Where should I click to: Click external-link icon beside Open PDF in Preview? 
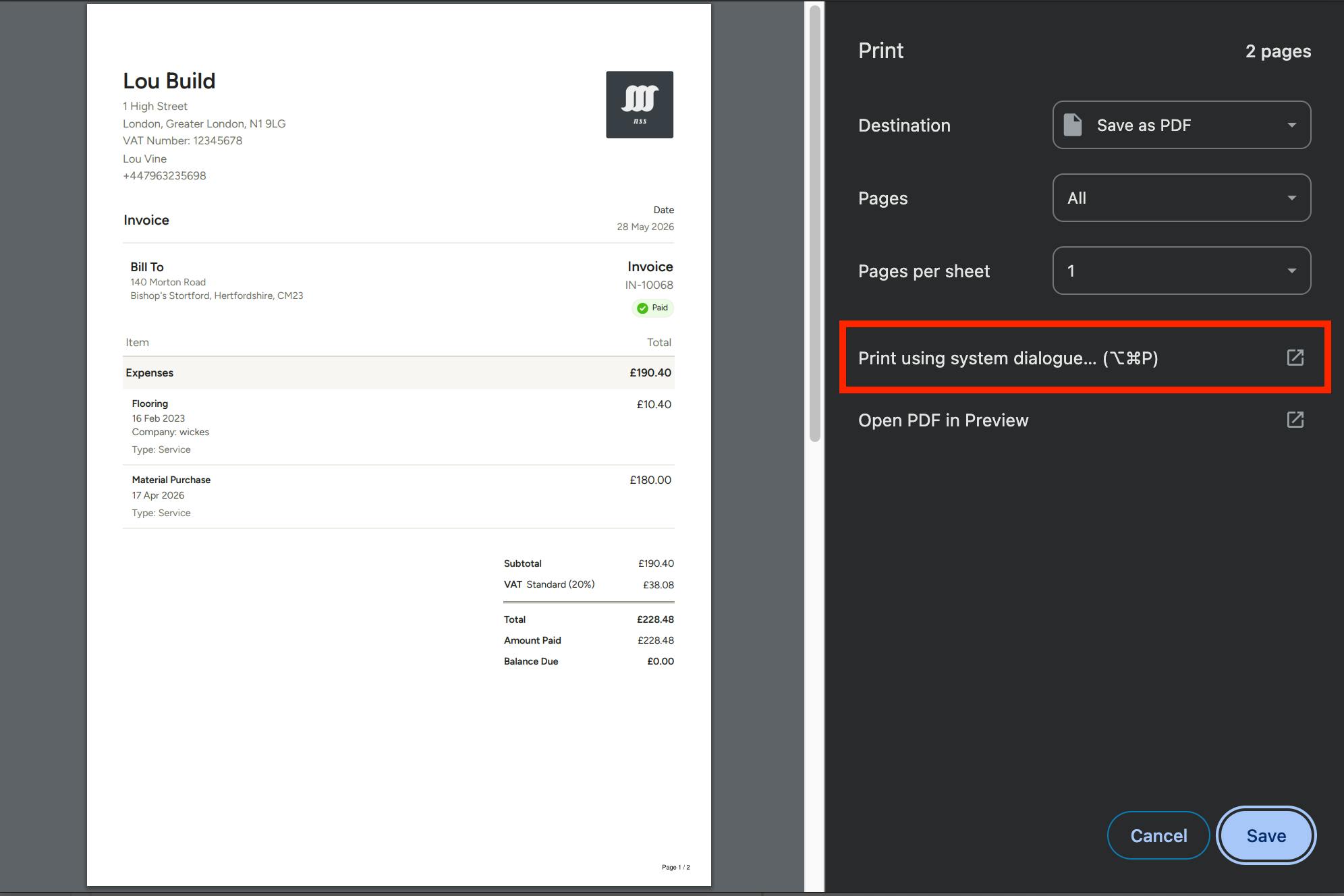pyautogui.click(x=1295, y=420)
